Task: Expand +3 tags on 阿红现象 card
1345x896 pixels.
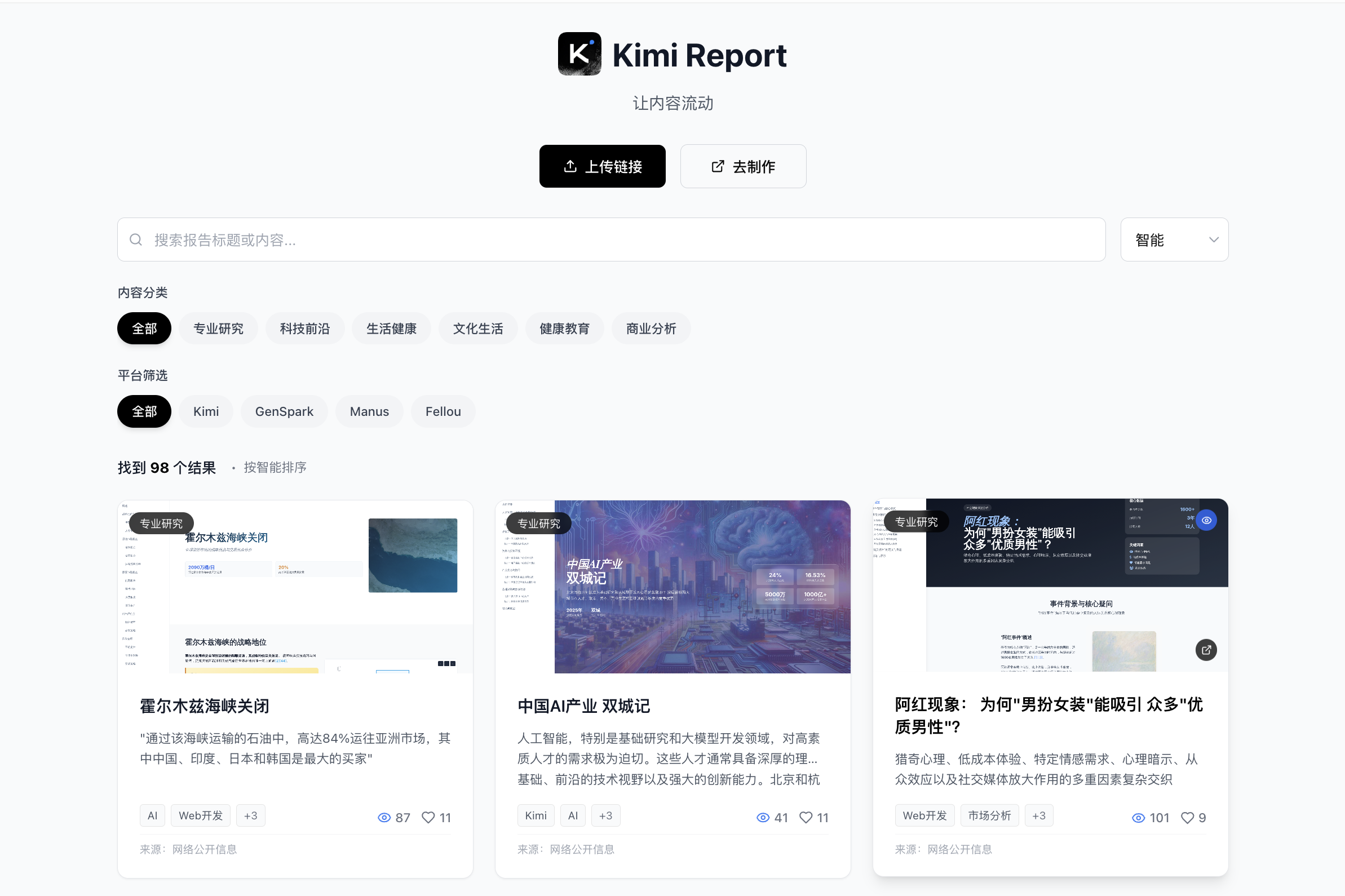Action: point(1038,815)
